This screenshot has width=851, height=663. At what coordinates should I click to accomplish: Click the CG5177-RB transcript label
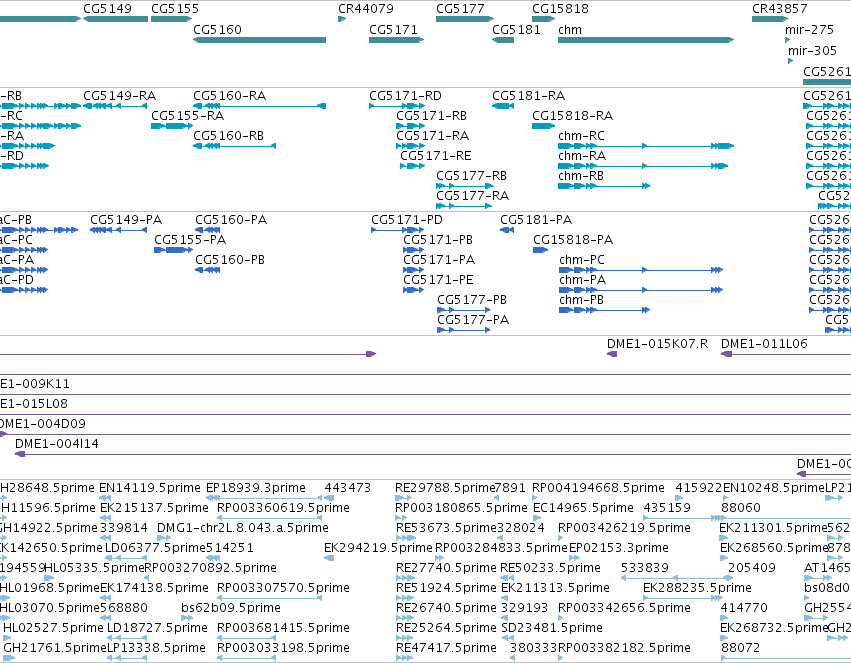(471, 176)
